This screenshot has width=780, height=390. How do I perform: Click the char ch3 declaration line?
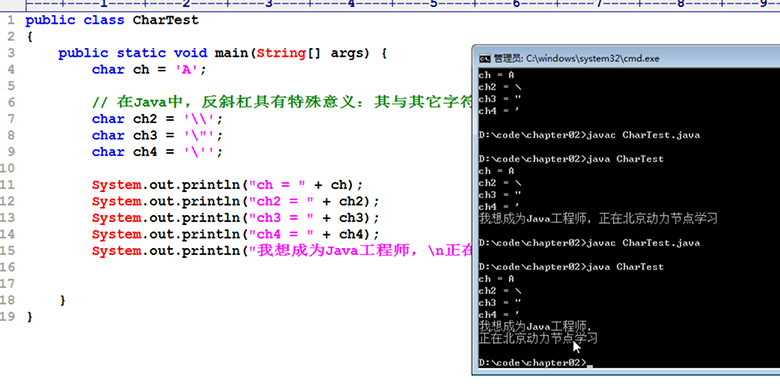(x=157, y=135)
